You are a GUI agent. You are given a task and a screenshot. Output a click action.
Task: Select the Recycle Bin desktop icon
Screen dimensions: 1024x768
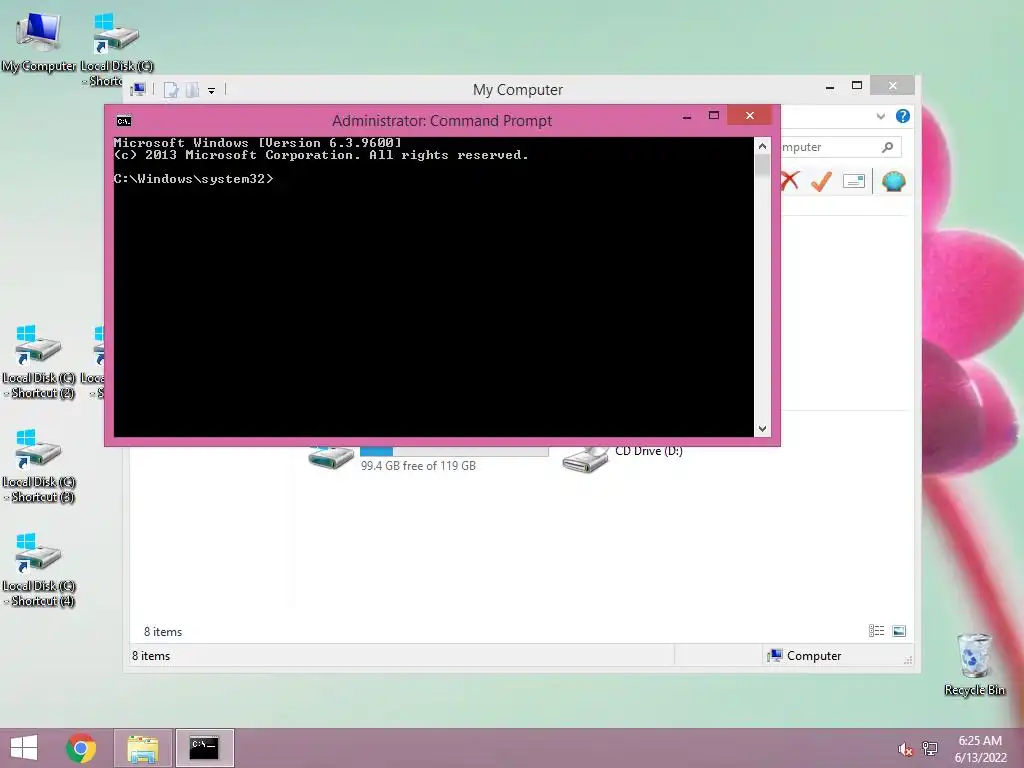pos(974,664)
